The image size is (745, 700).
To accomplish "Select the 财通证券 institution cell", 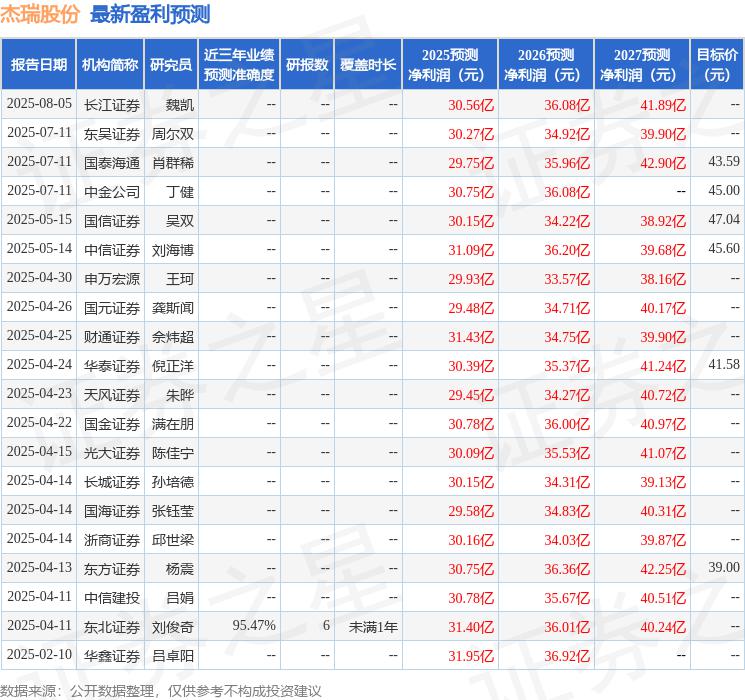I will click(x=112, y=337).
